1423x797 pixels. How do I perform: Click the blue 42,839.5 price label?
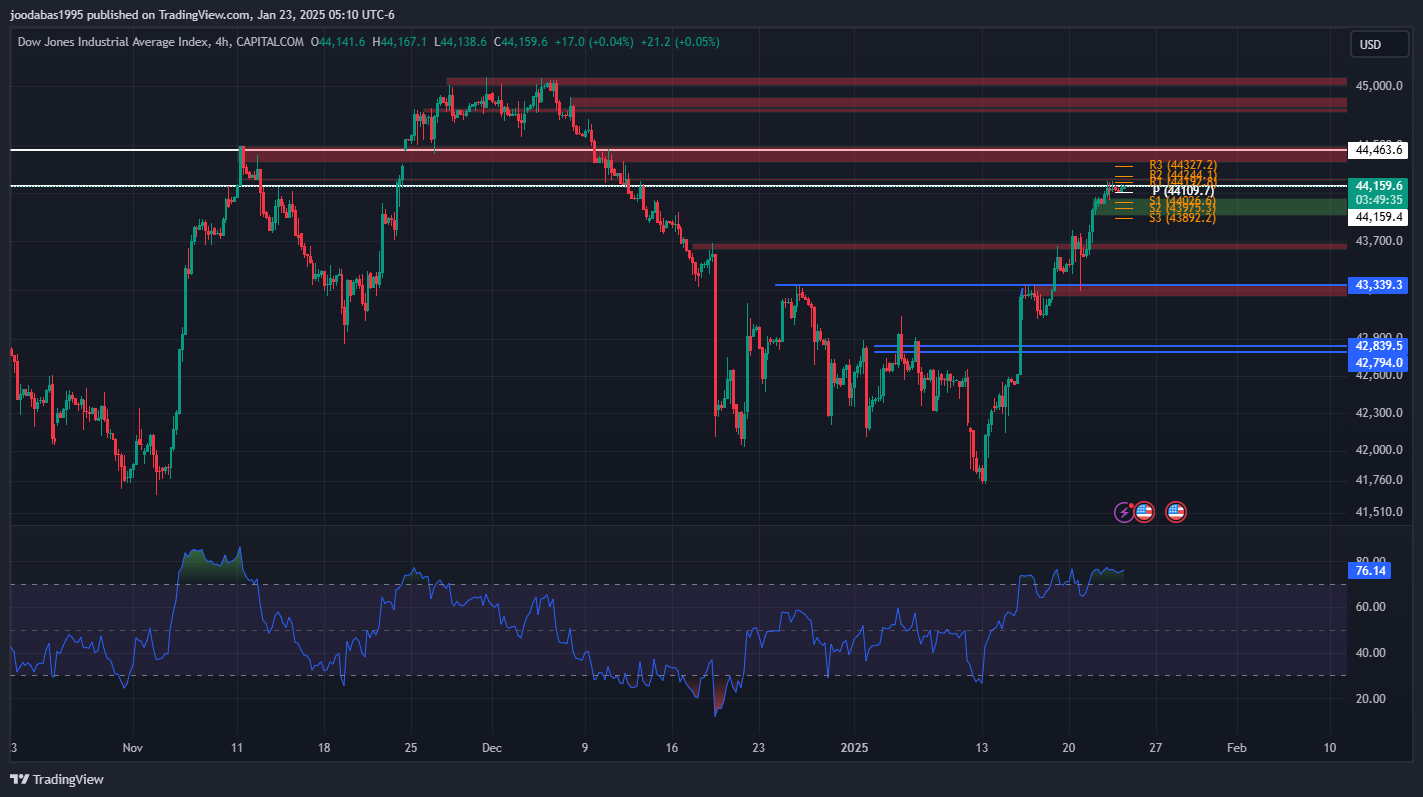pos(1377,345)
